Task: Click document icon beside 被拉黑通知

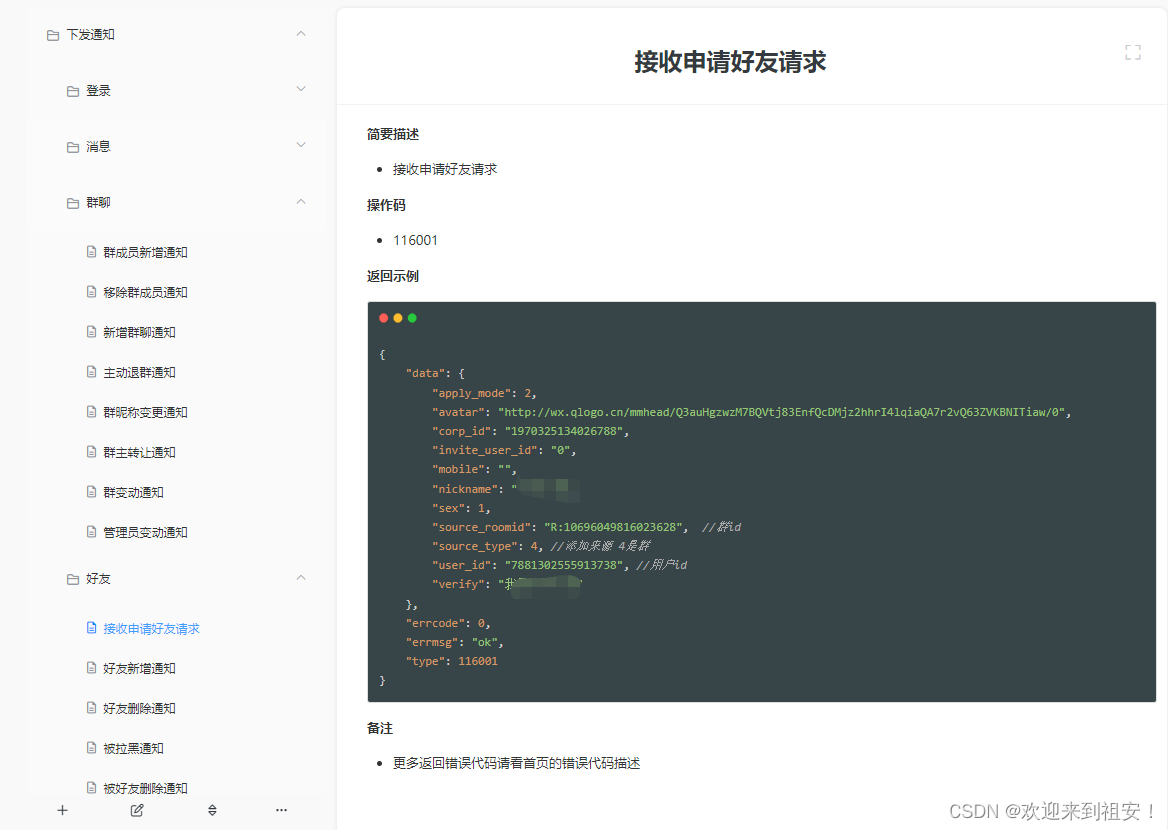Action: [92, 748]
